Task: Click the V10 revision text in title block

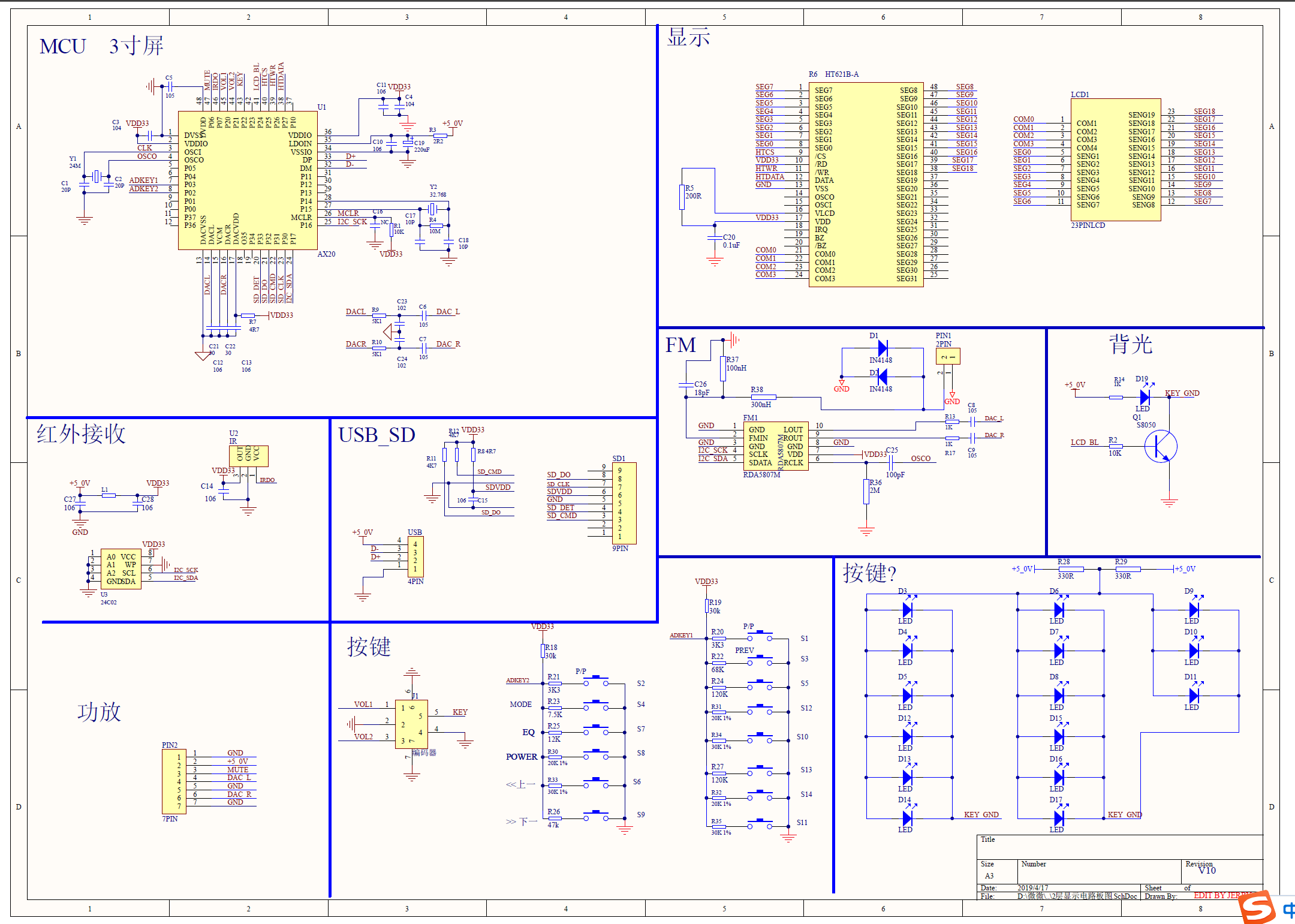Action: [x=1207, y=871]
